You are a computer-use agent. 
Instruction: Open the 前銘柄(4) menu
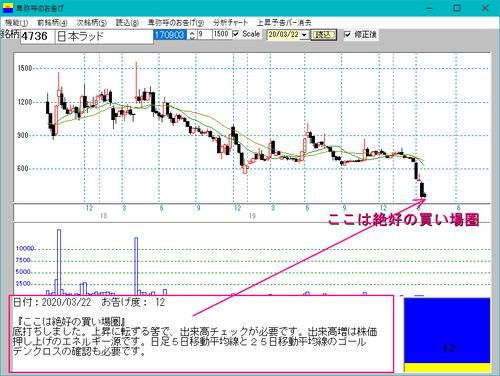pyautogui.click(x=52, y=23)
